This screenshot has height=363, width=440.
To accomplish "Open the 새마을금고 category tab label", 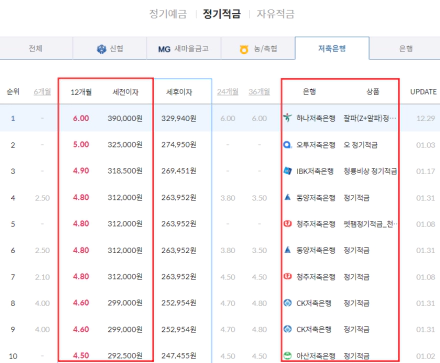I will [192, 49].
